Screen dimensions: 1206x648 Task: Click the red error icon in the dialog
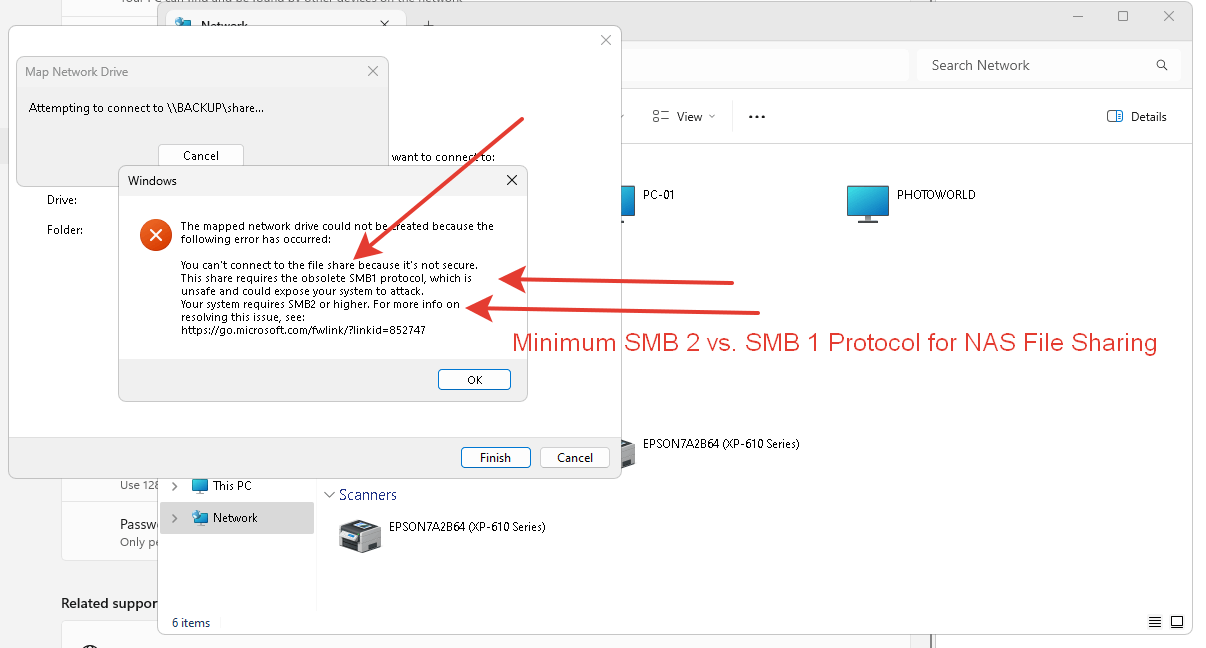pos(154,235)
